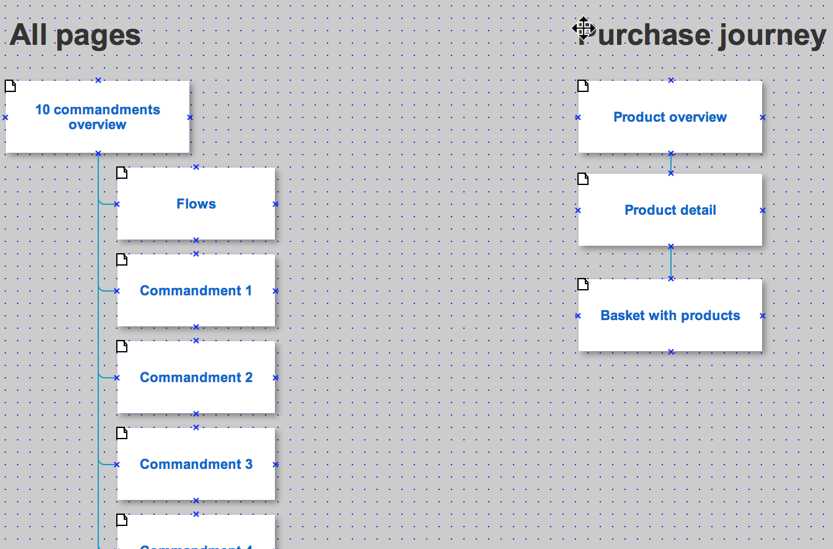Viewport: 833px width, 549px height.
Task: Click bottom connection point of Basket with products
Action: tap(671, 352)
